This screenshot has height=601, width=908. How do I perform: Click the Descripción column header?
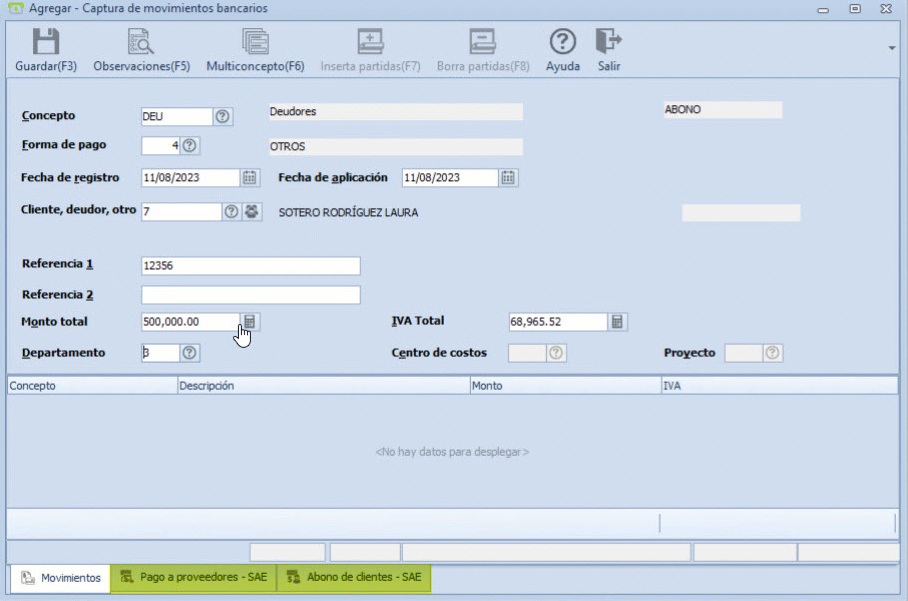pos(322,385)
